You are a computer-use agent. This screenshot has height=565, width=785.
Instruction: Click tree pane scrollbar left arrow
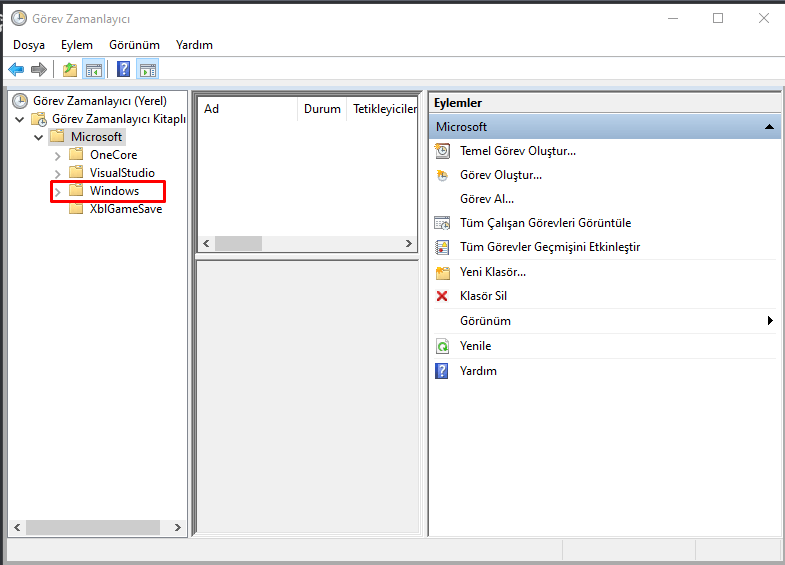[17, 527]
